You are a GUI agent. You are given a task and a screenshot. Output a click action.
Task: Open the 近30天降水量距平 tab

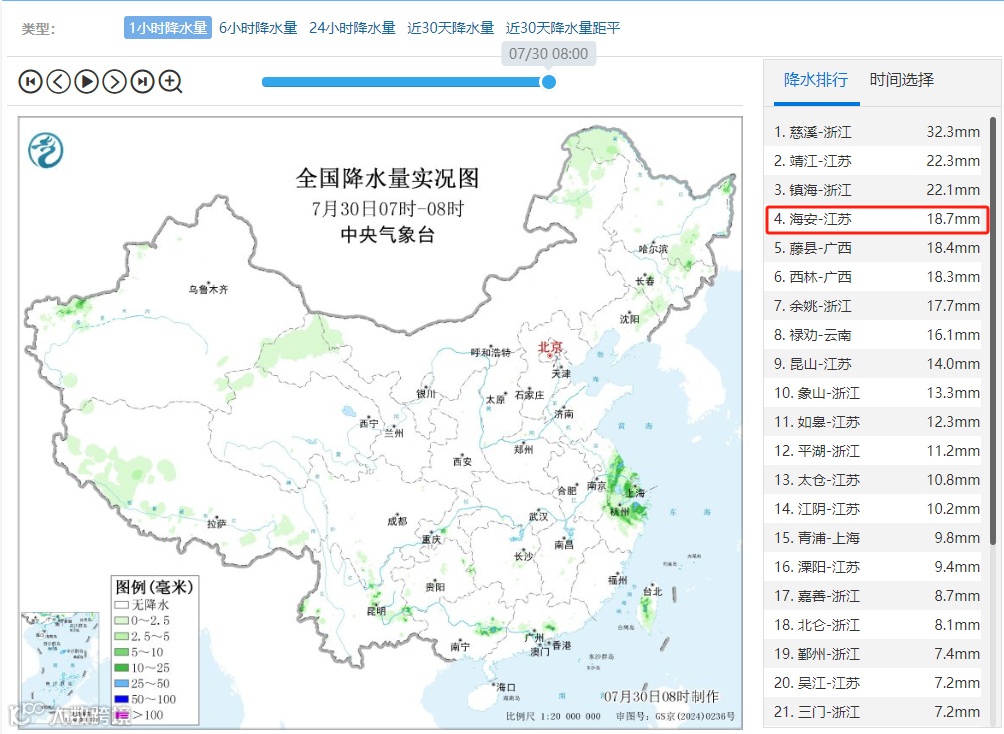(563, 28)
